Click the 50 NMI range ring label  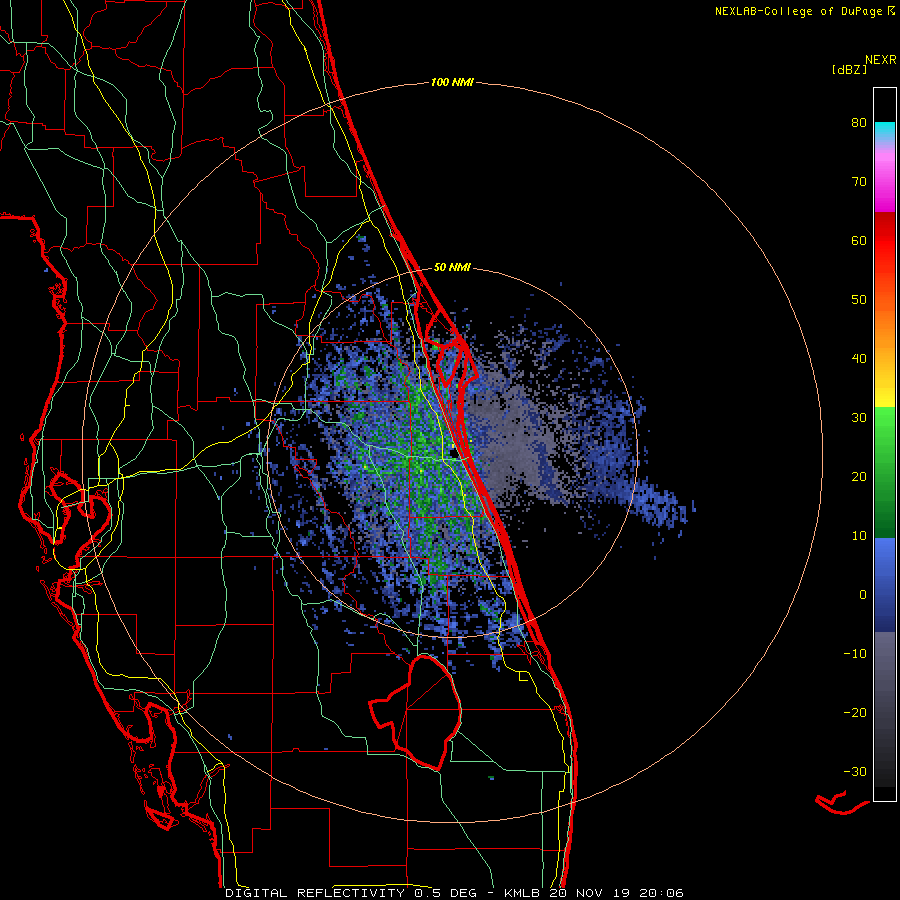452,267
